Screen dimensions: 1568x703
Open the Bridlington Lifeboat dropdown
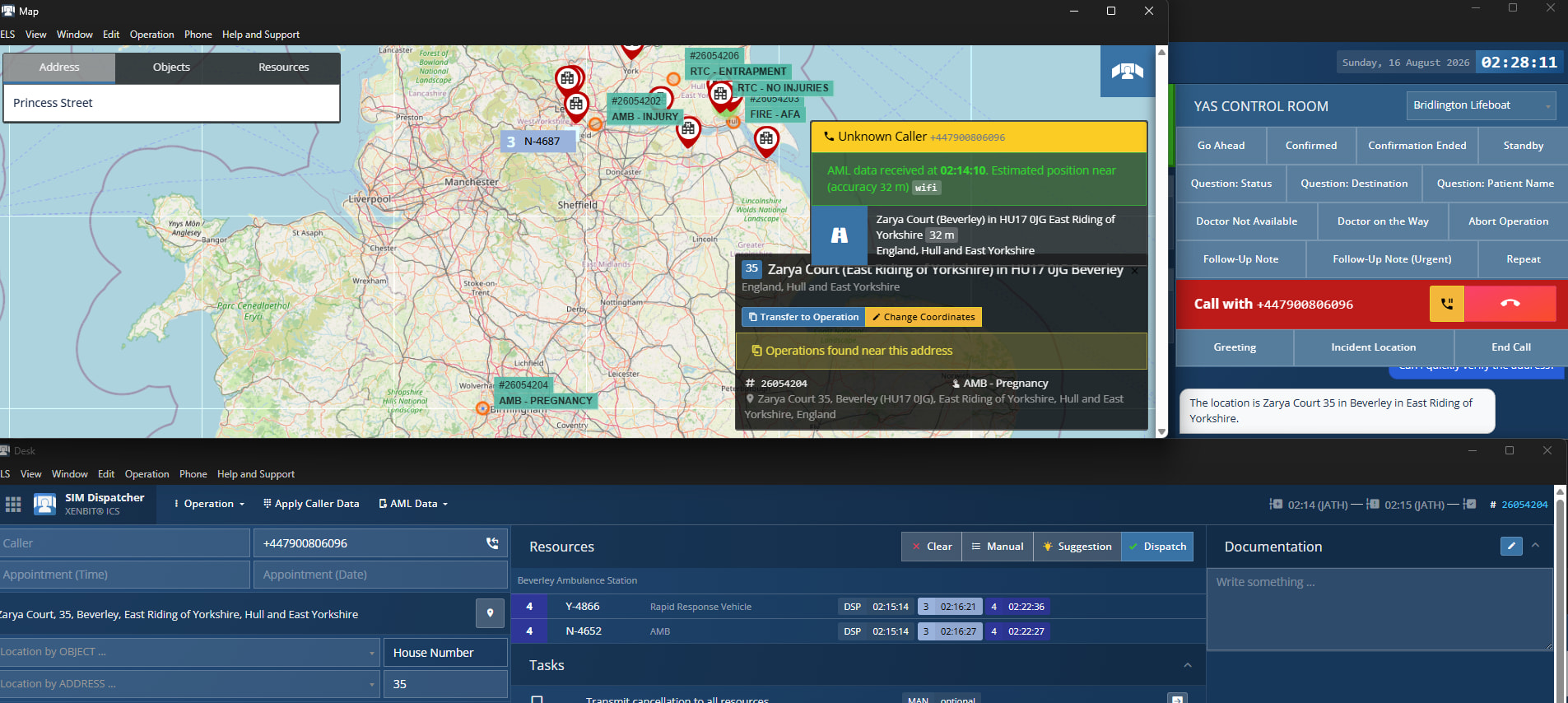pos(1481,105)
